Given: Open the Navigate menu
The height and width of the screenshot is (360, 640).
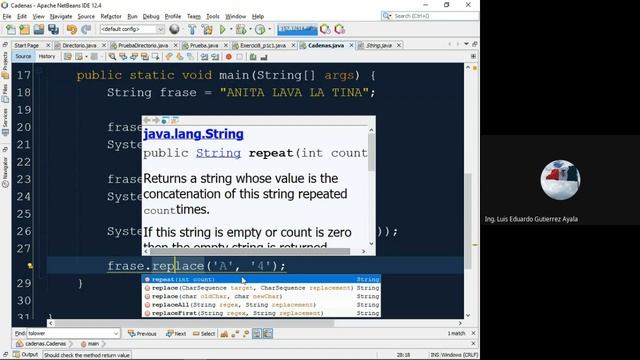Looking at the screenshot, I should click(61, 16).
